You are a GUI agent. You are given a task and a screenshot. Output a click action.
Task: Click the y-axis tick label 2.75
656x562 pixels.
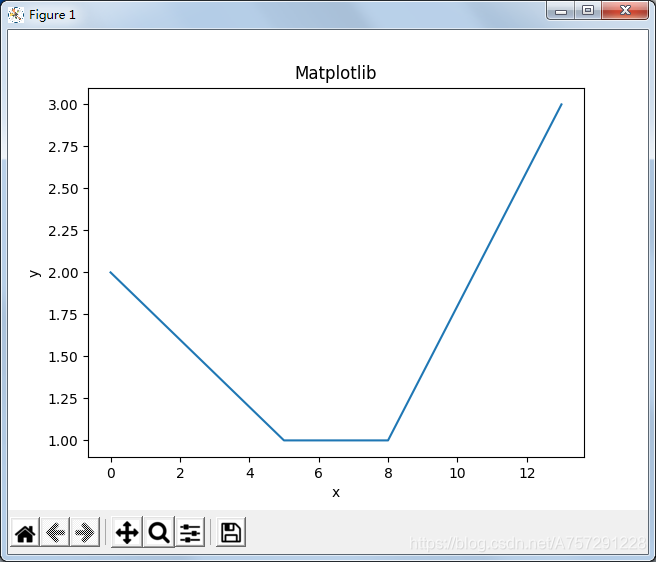[63, 147]
